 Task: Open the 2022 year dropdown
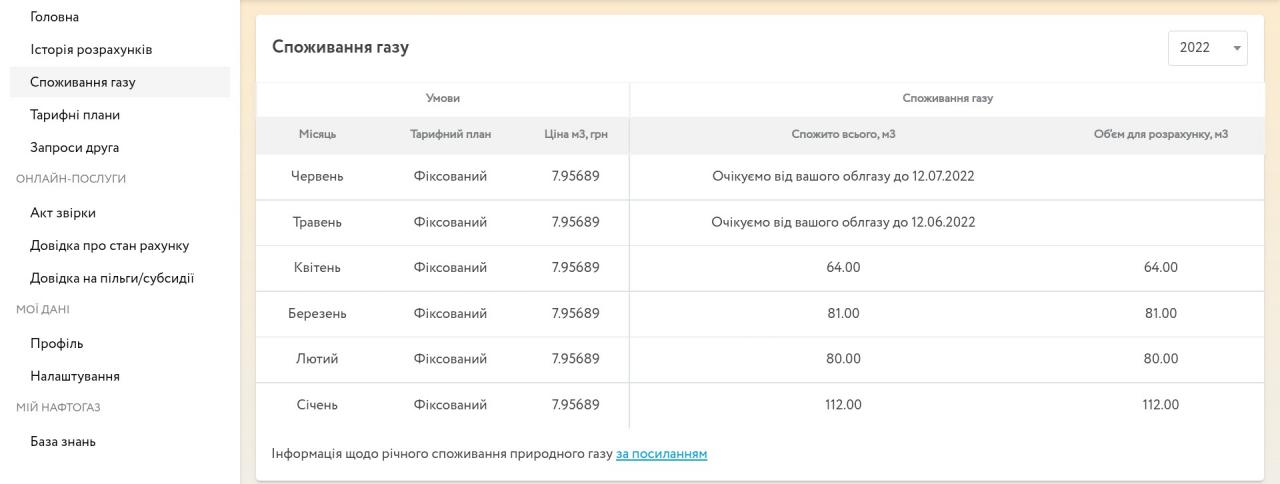coord(1207,48)
